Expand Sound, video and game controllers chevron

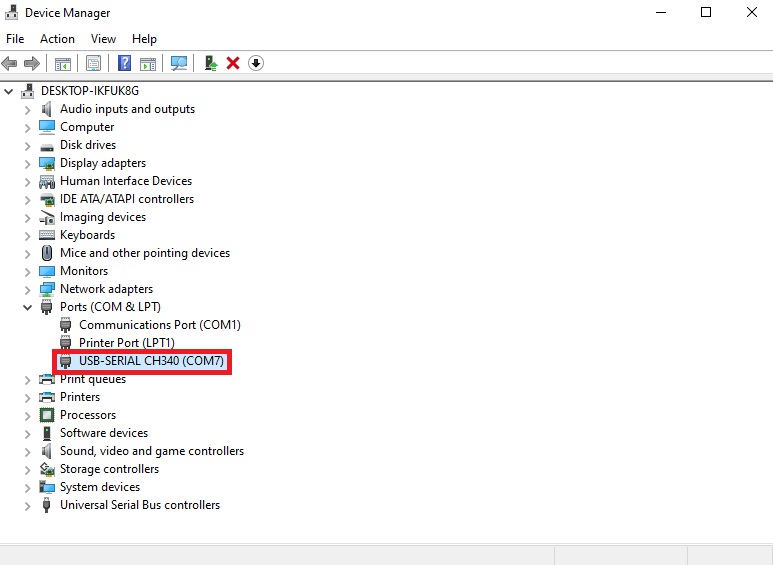pos(28,452)
